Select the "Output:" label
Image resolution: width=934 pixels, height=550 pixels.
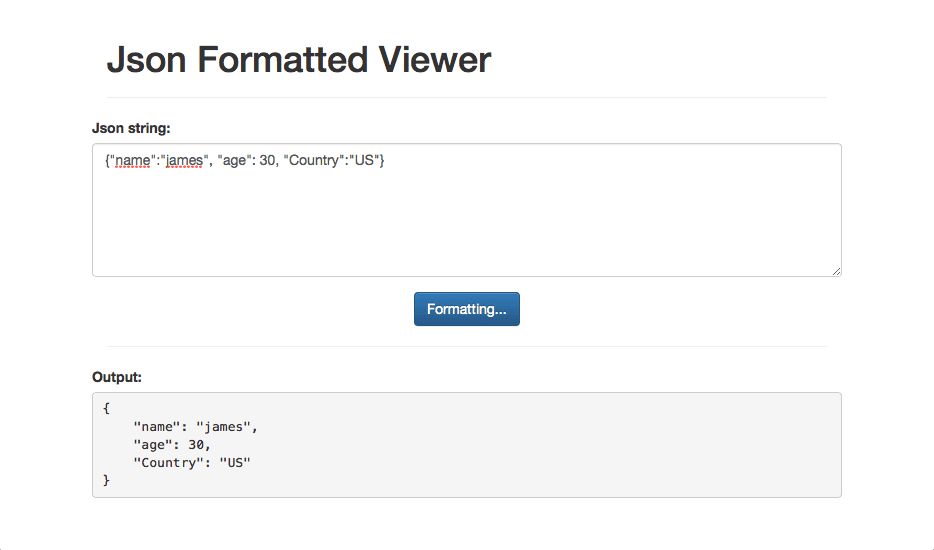[x=117, y=377]
